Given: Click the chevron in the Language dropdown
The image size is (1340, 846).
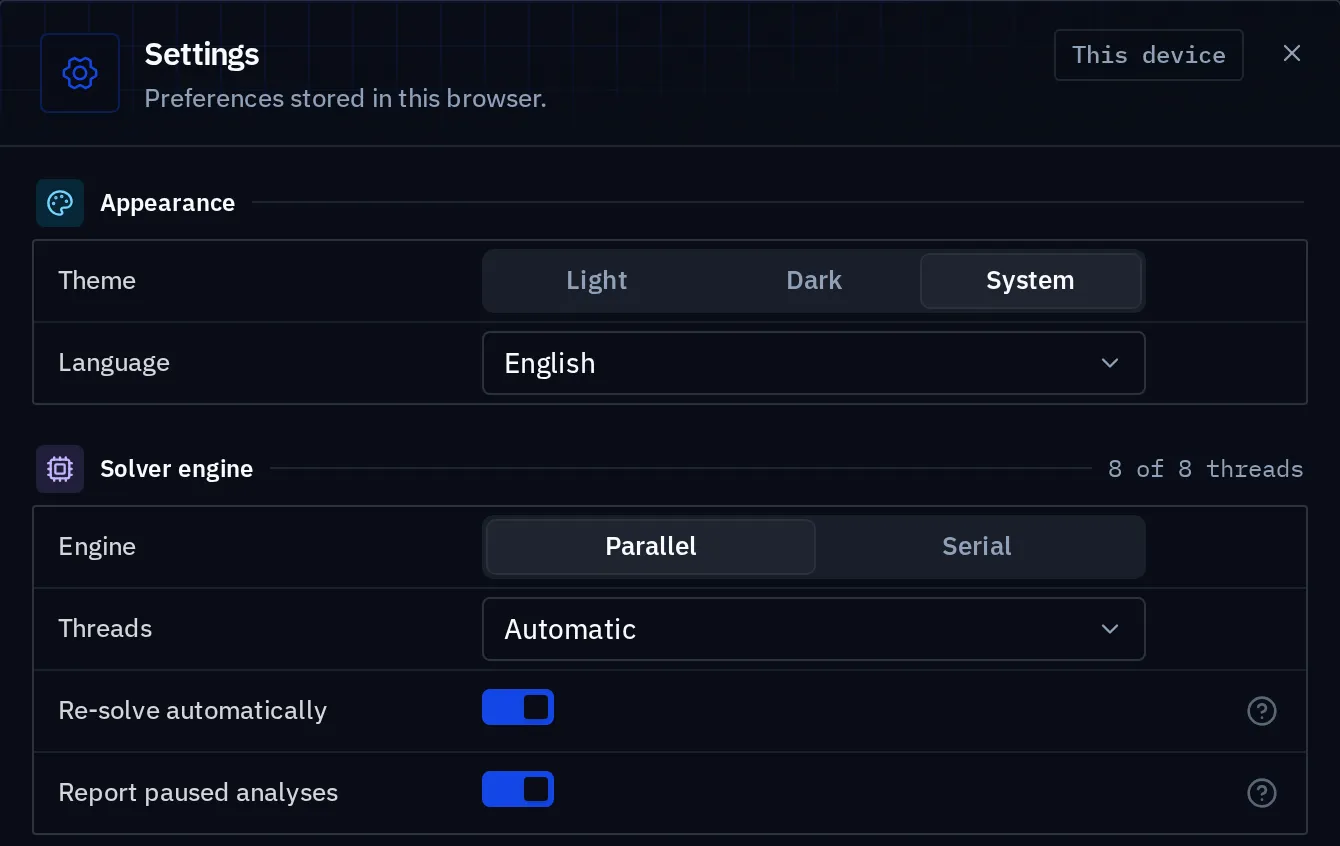Looking at the screenshot, I should (1109, 363).
